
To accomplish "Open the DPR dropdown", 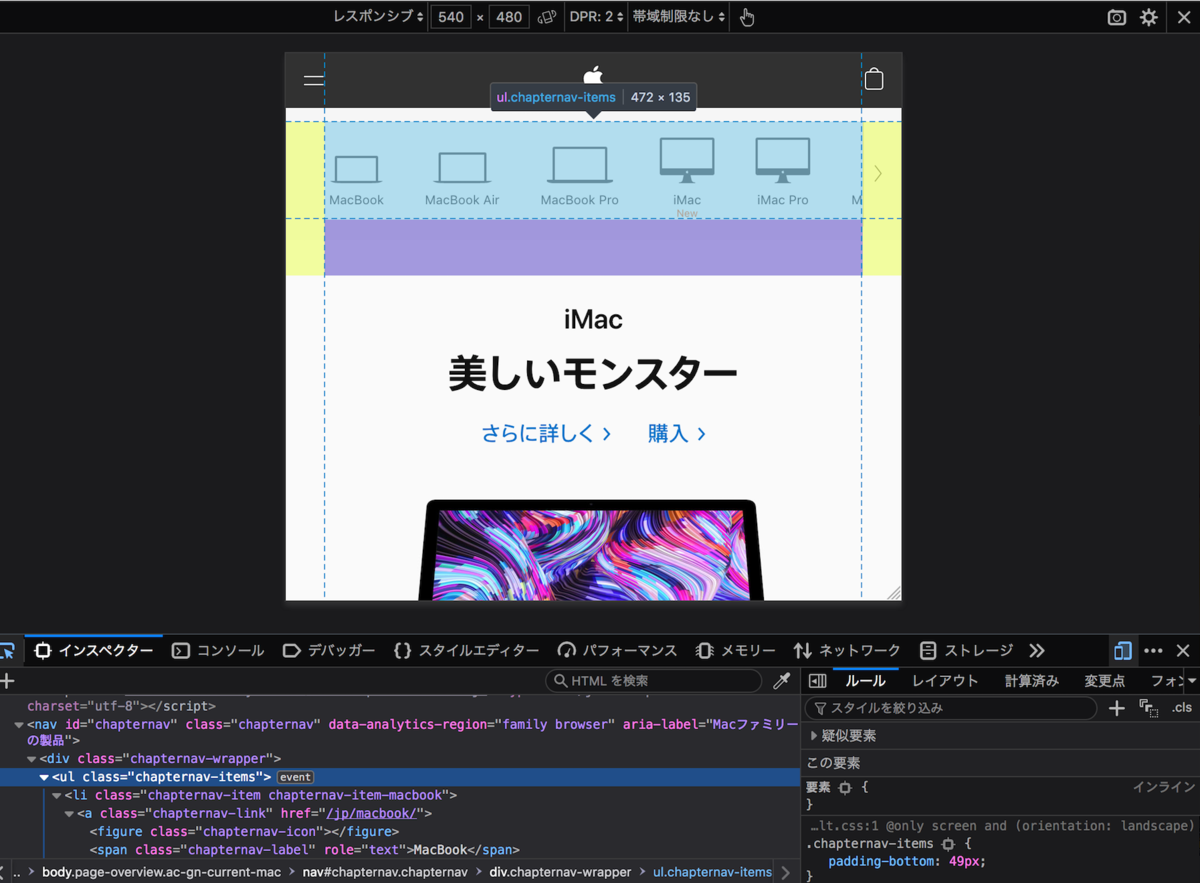I will (x=597, y=17).
